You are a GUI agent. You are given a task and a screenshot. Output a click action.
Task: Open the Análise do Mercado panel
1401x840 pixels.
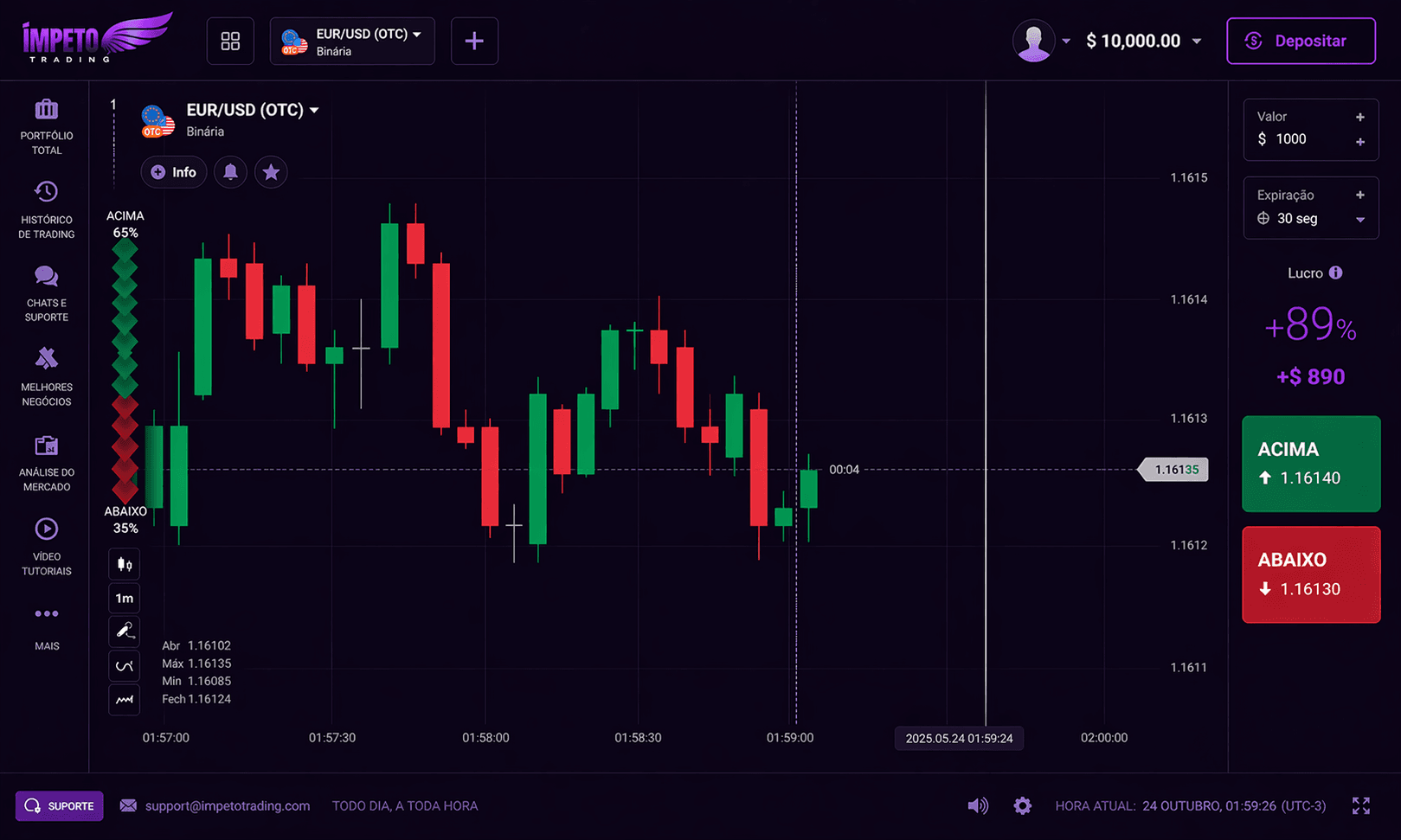pos(46,461)
